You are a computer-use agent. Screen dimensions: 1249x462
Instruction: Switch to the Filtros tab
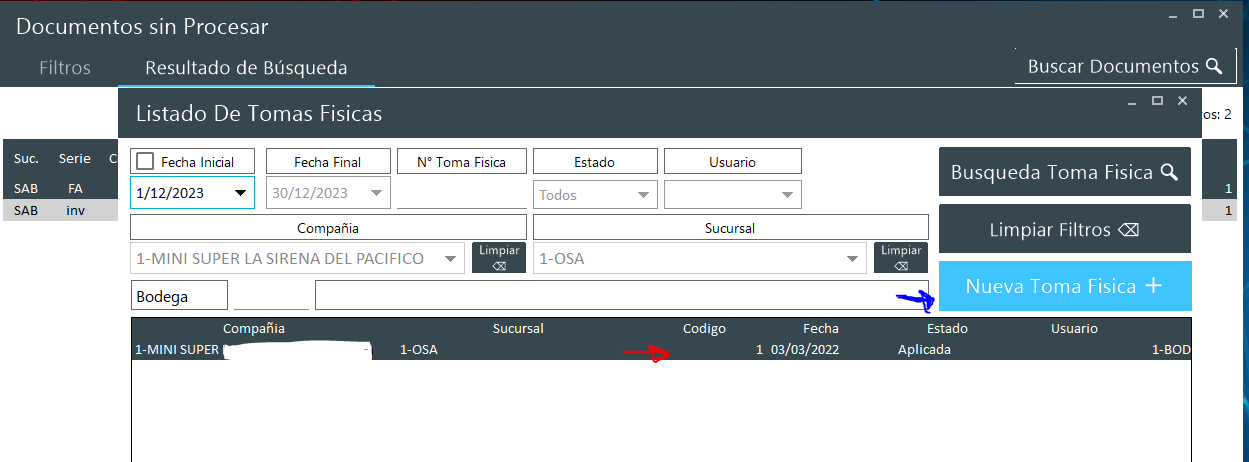pos(65,68)
